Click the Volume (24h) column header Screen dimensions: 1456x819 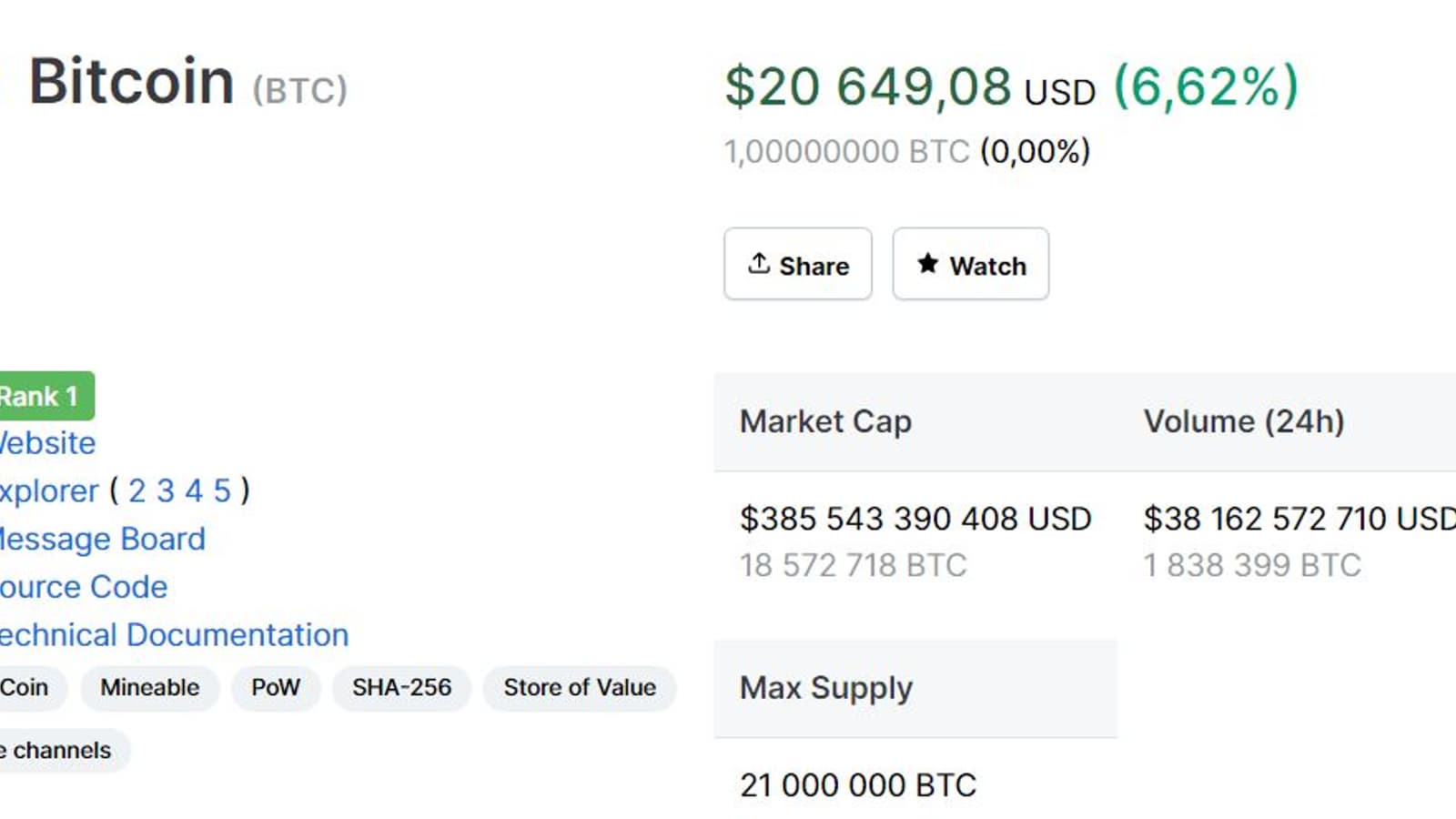click(1243, 421)
